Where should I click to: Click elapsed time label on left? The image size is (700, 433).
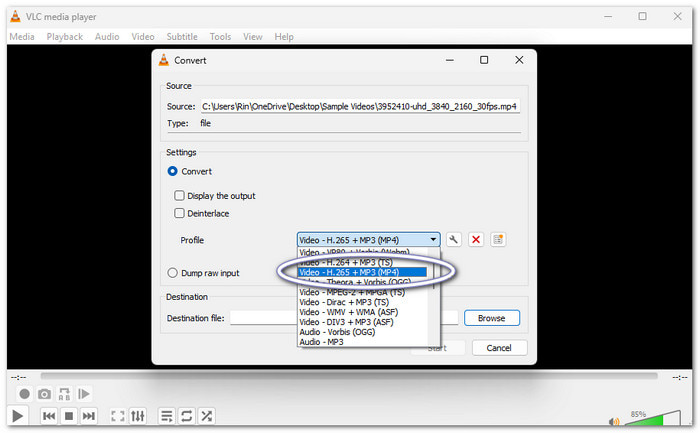[x=18, y=377]
